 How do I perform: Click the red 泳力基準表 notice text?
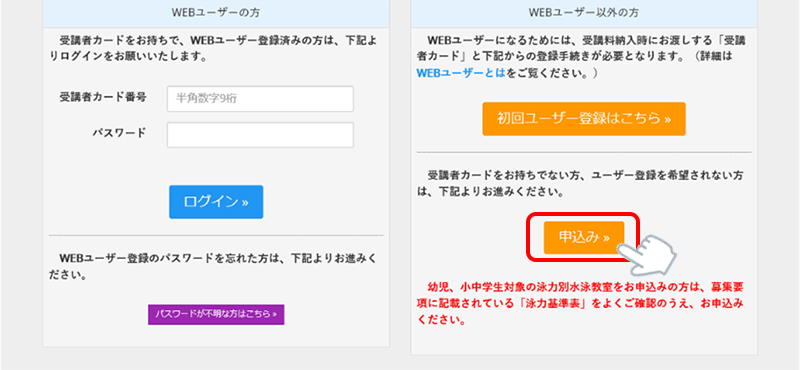pyautogui.click(x=580, y=304)
